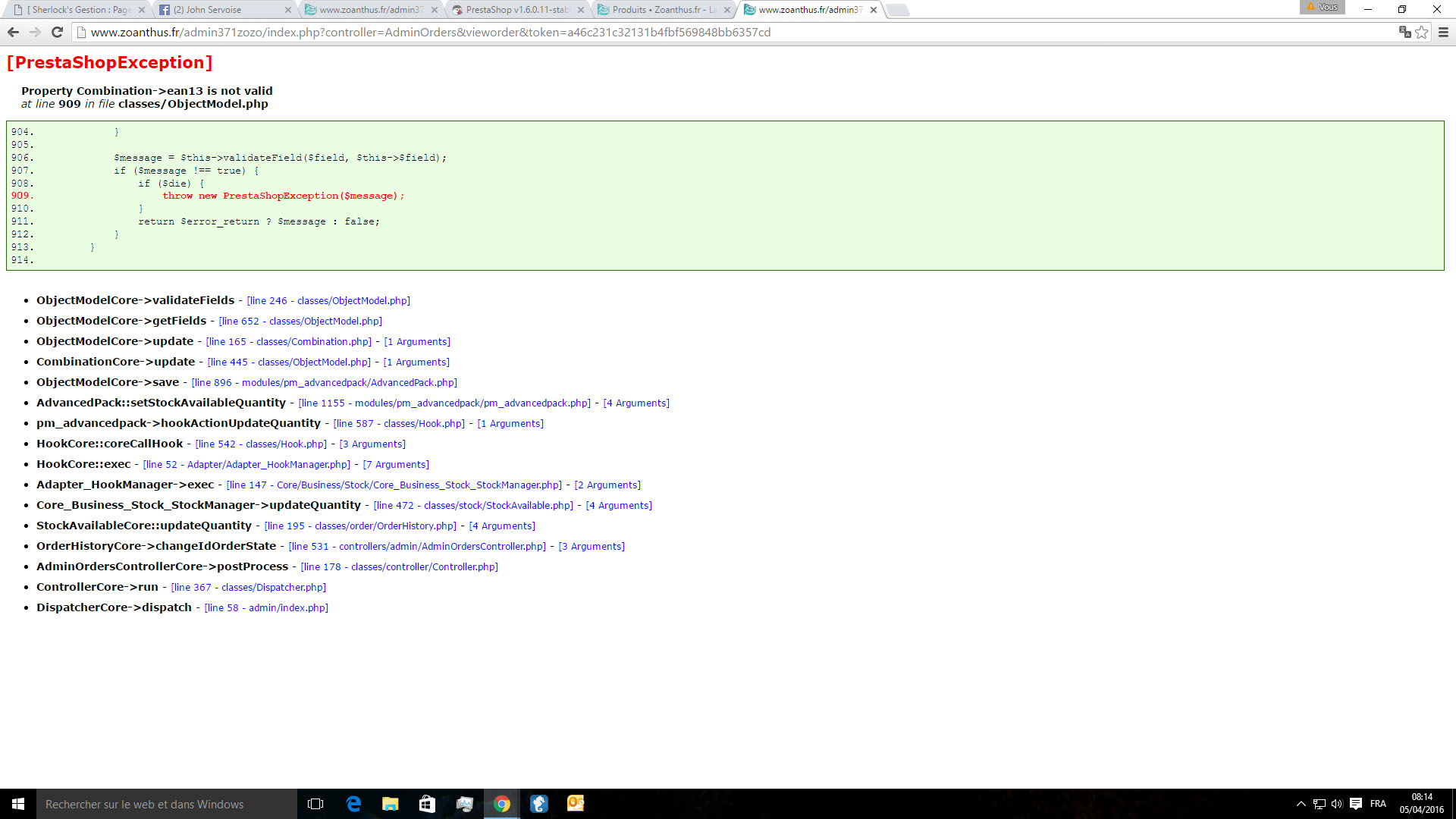Open the Chrome menu (hamburger icon)
Image resolution: width=1456 pixels, height=819 pixels.
[1443, 32]
